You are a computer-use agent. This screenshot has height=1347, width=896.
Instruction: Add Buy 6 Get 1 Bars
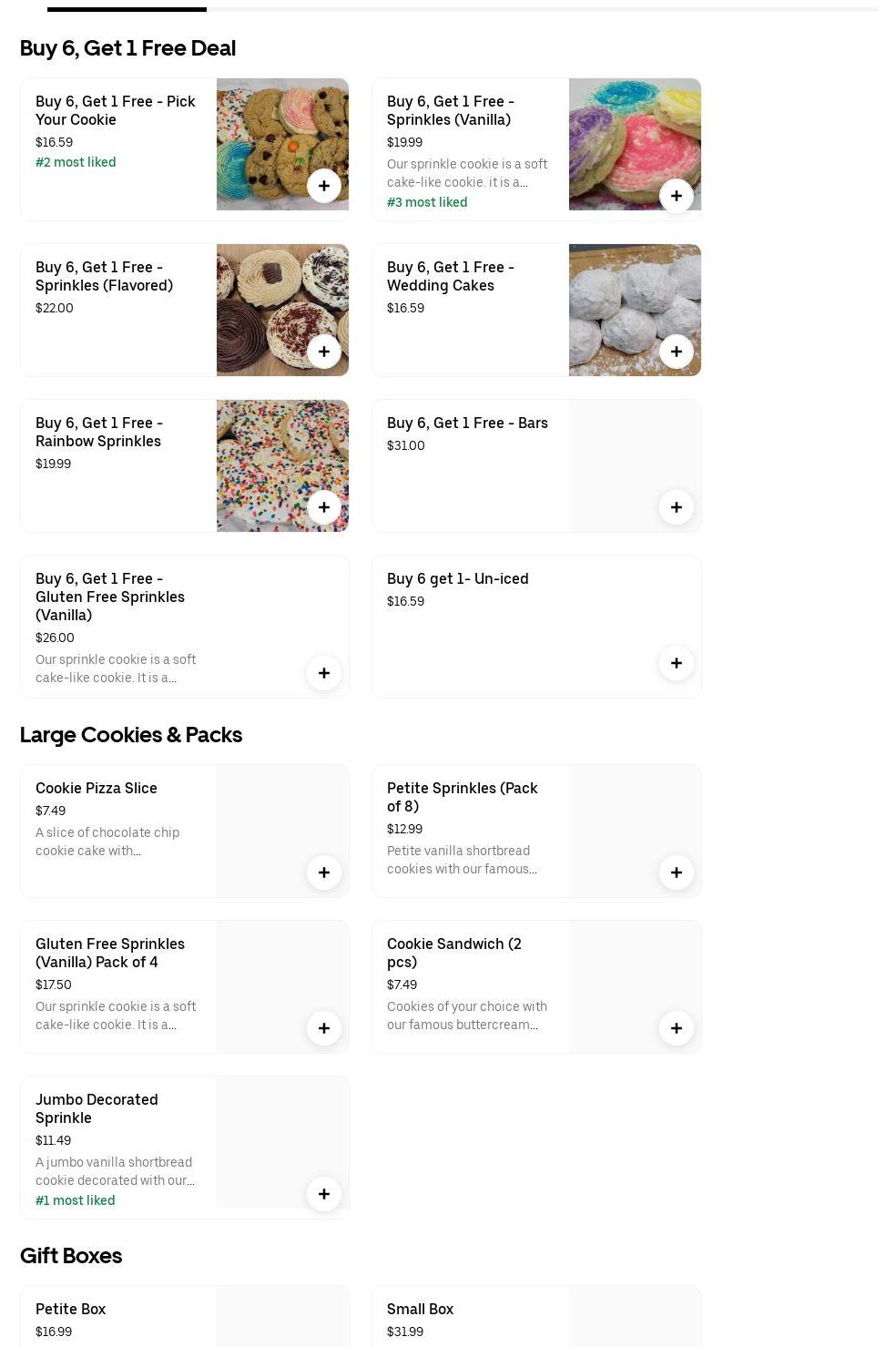tap(676, 507)
